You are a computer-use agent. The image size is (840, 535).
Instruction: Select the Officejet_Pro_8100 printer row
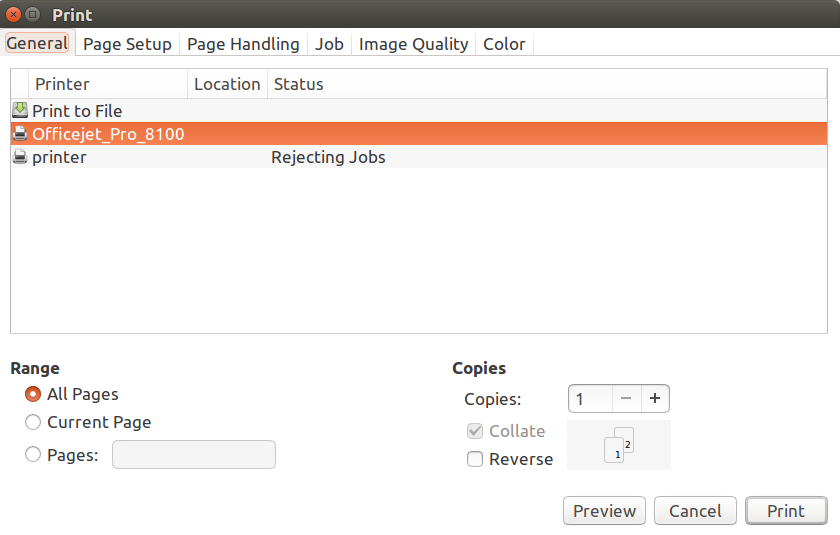(419, 133)
